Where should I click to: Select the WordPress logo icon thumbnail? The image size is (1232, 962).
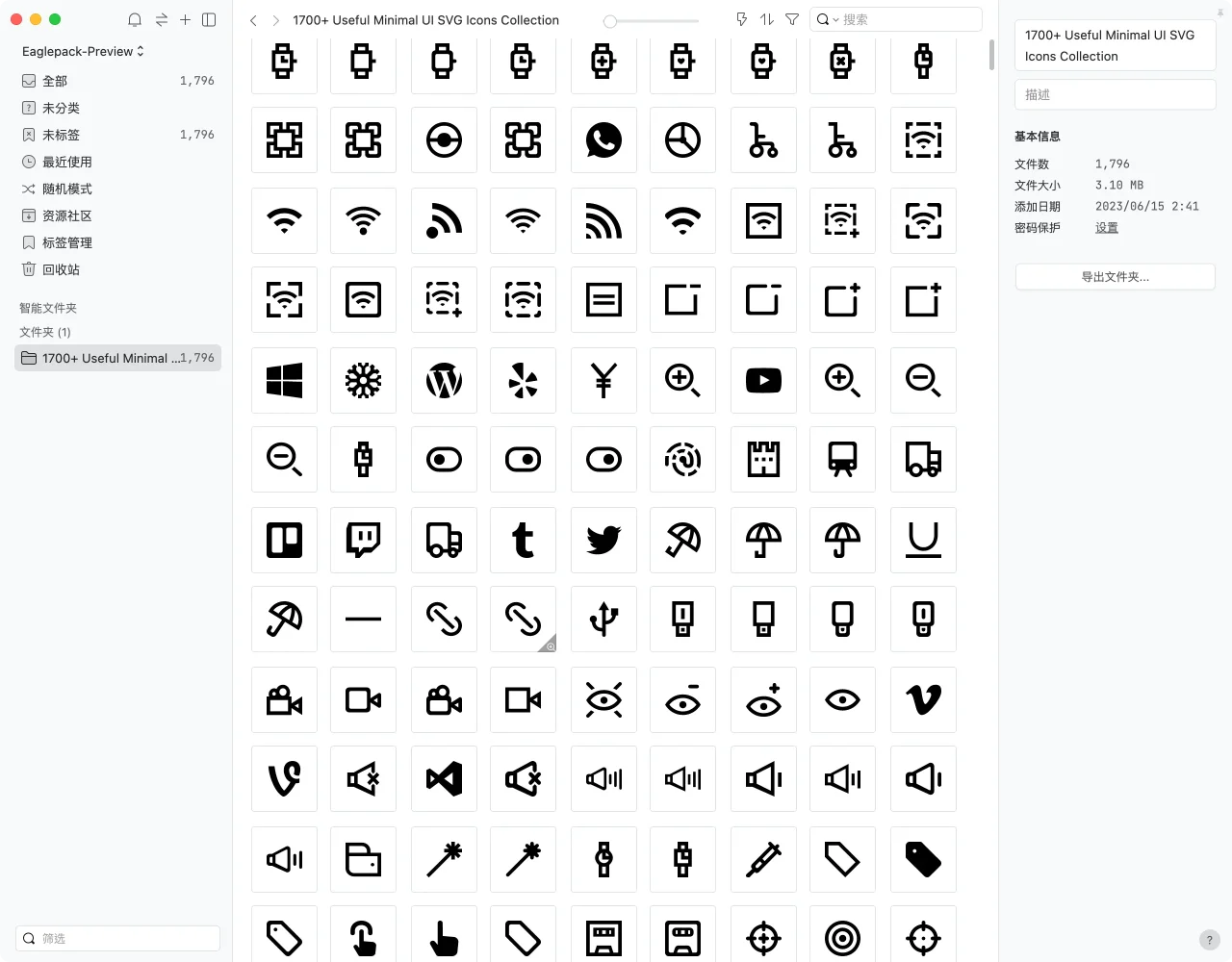[444, 381]
